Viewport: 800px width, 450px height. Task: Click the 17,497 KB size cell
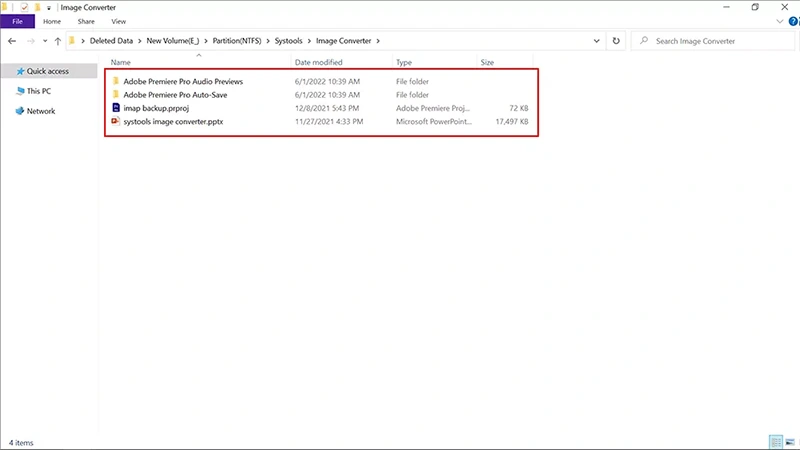[x=512, y=121]
